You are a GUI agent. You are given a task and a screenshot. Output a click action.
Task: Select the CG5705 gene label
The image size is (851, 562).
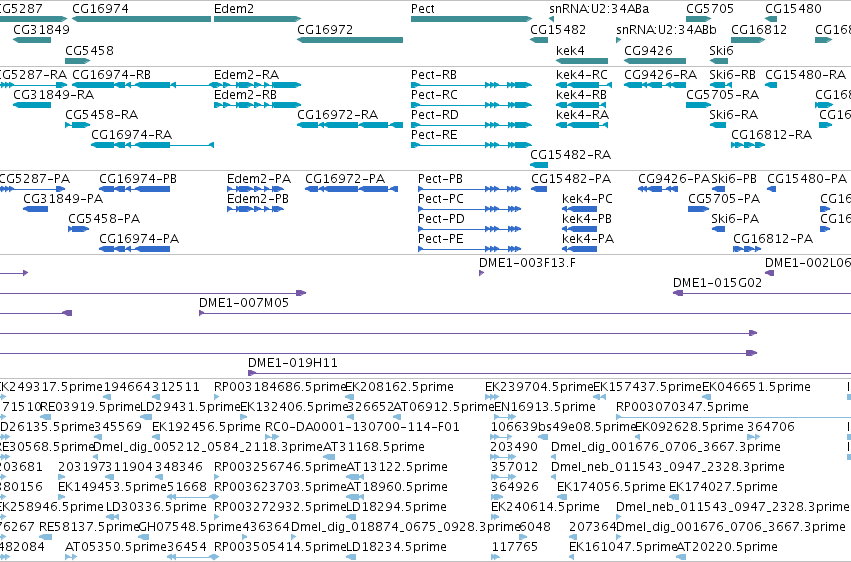tap(710, 9)
